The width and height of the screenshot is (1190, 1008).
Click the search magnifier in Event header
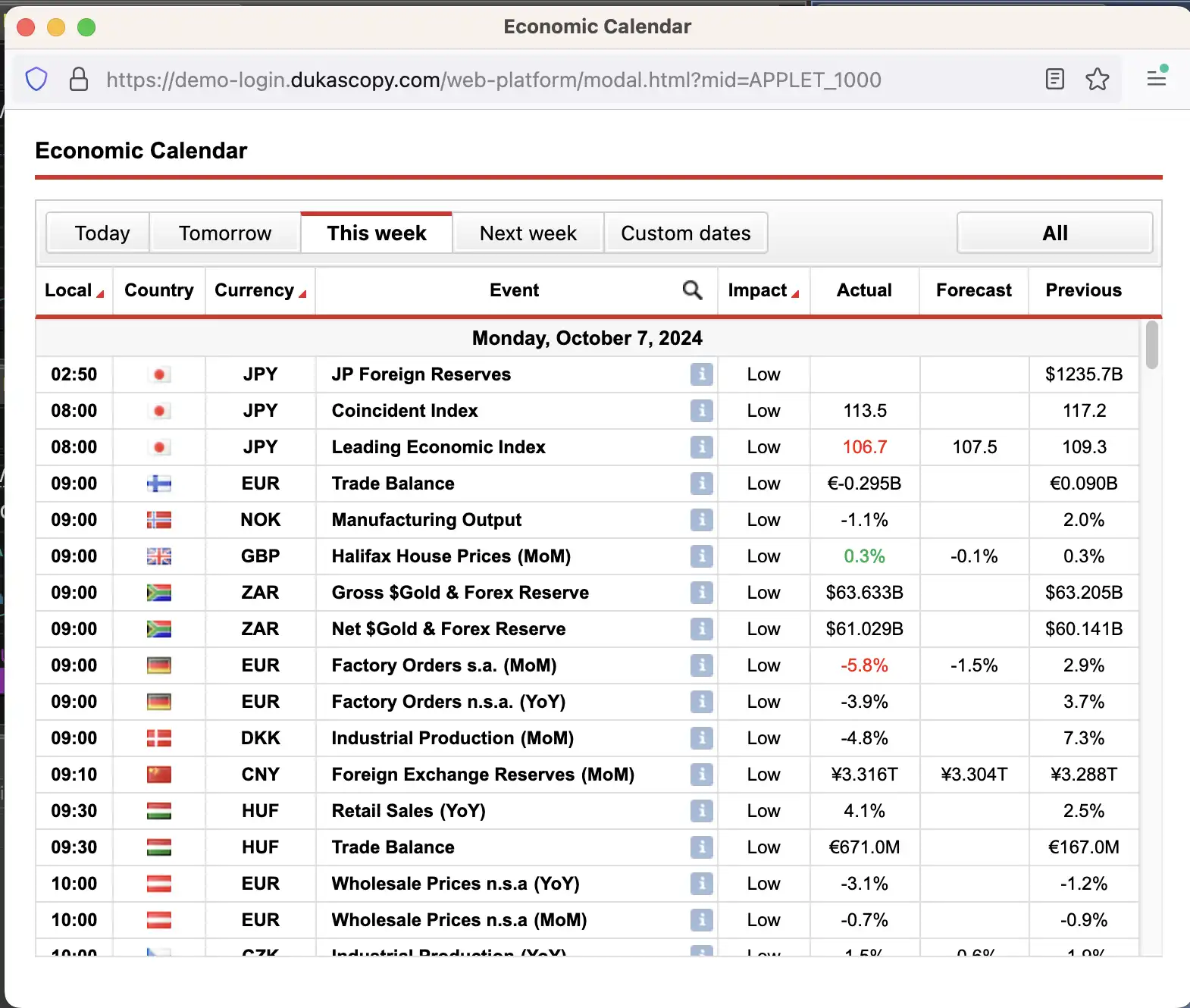692,290
